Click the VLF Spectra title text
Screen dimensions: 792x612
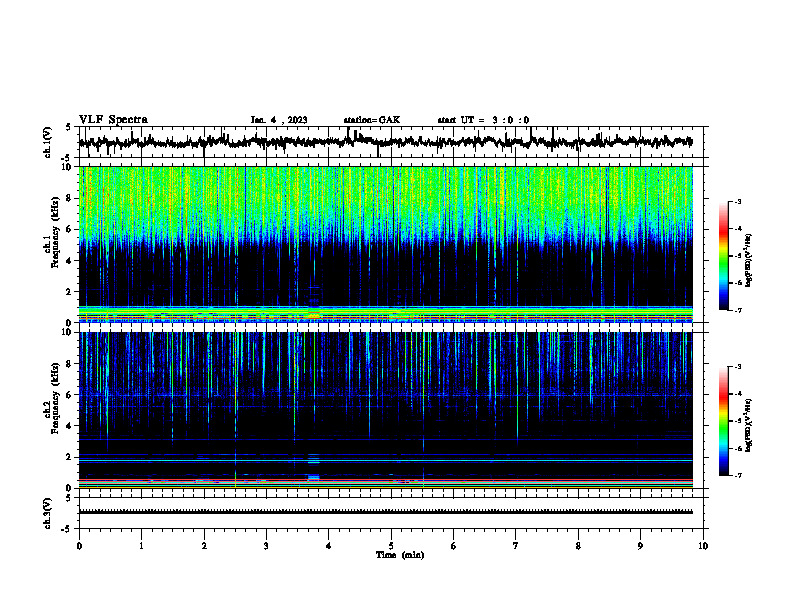pyautogui.click(x=113, y=120)
